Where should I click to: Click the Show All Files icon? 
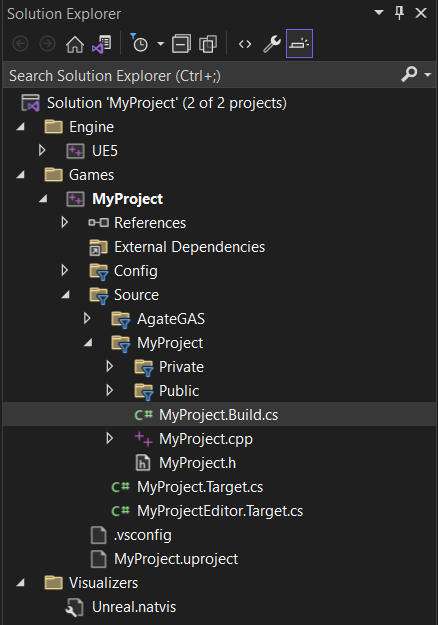point(208,44)
